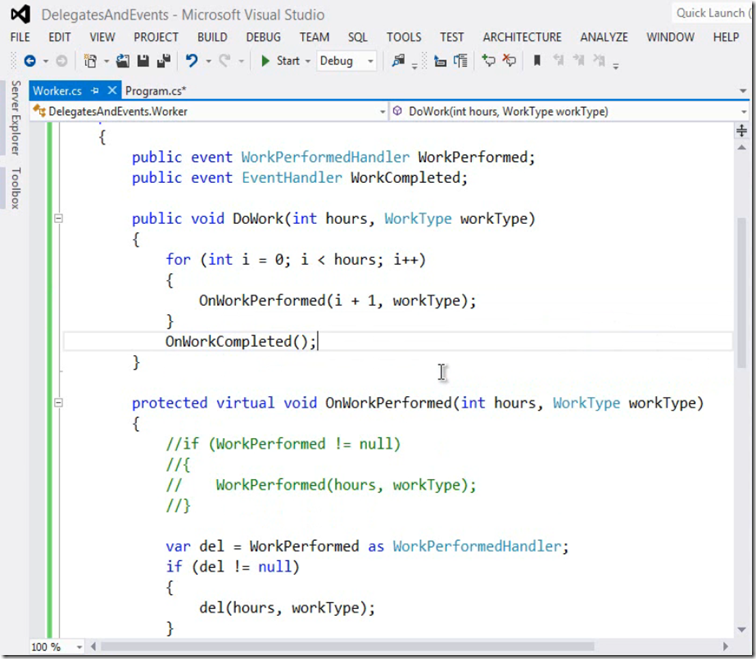756x659 pixels.
Task: Open the Toolbox side panel
Action: tap(16, 188)
